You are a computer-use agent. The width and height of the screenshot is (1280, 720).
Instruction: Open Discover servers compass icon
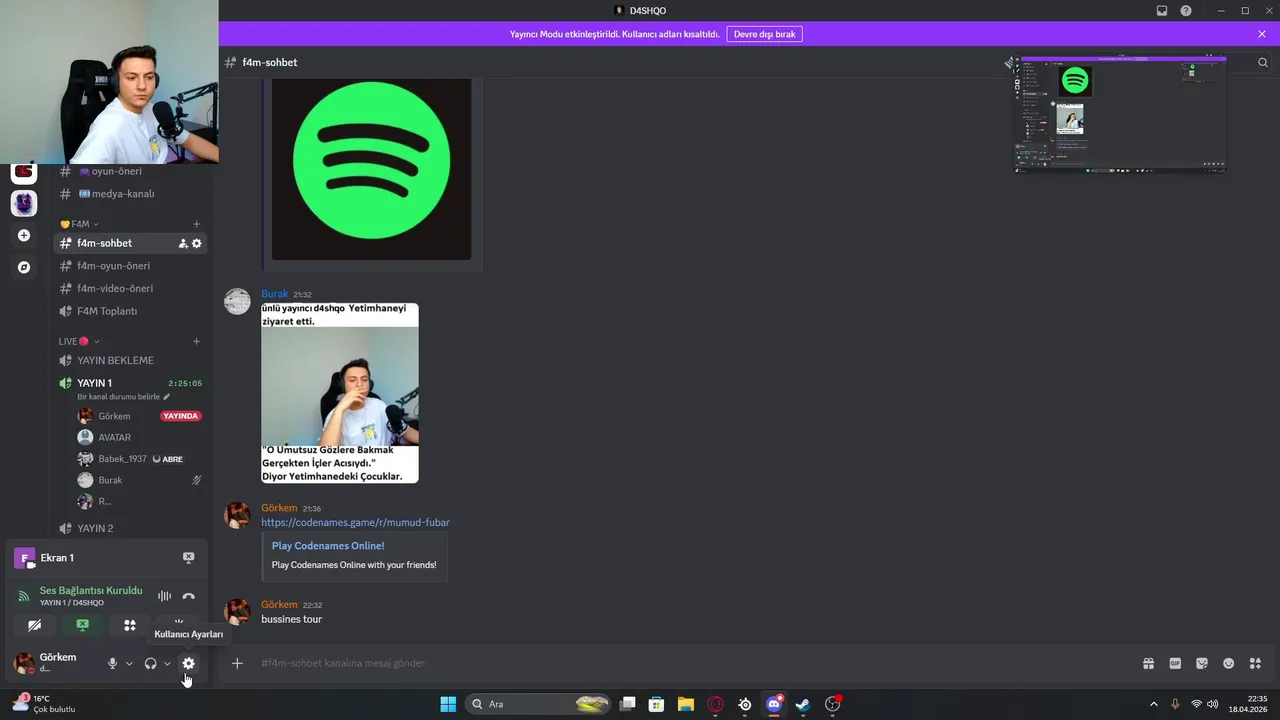pyautogui.click(x=24, y=267)
